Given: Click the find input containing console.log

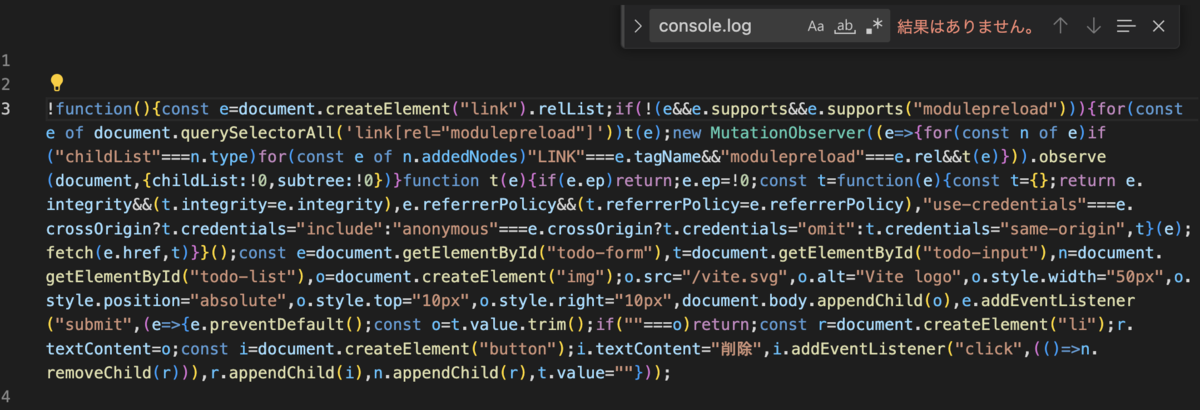Looking at the screenshot, I should [727, 26].
